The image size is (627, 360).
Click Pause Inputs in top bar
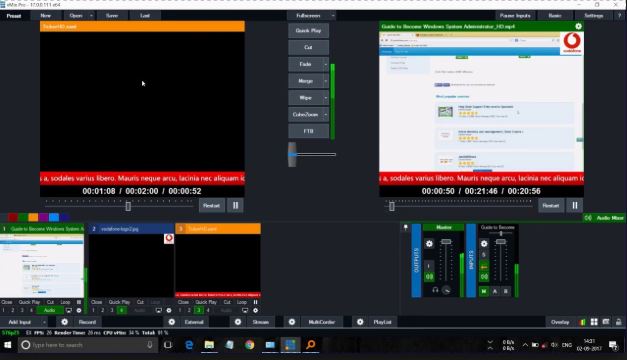tap(515, 16)
